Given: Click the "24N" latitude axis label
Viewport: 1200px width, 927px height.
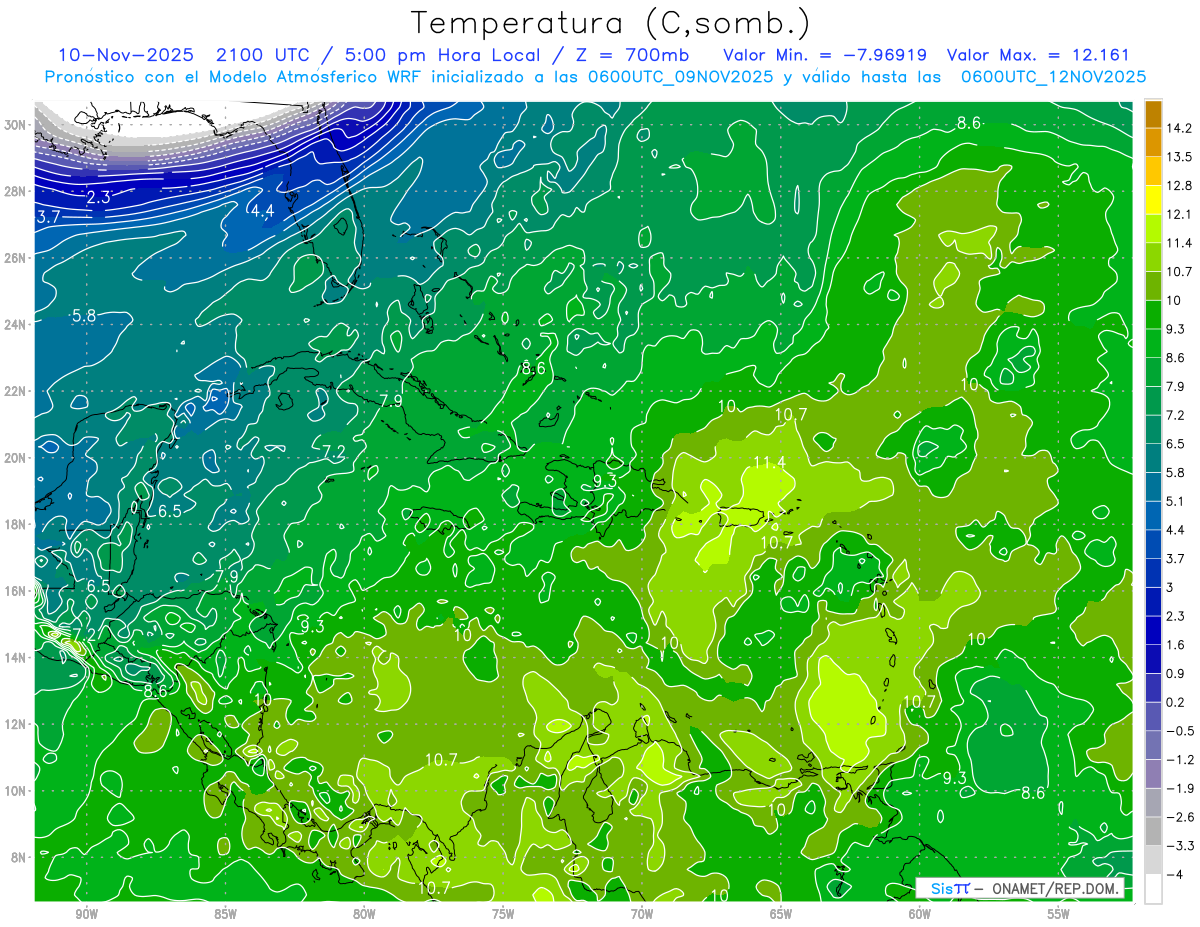Looking at the screenshot, I should (17, 325).
